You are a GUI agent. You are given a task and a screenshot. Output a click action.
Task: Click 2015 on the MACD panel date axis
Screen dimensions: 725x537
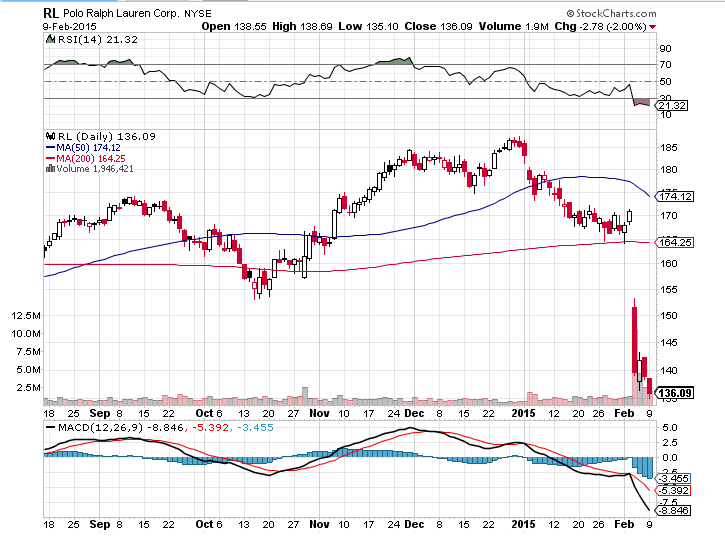[523, 524]
